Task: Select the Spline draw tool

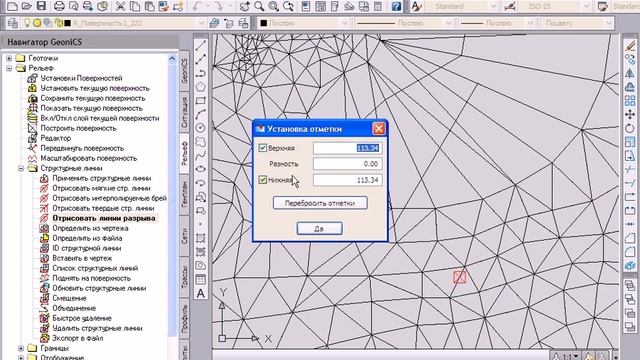Action: point(200,156)
